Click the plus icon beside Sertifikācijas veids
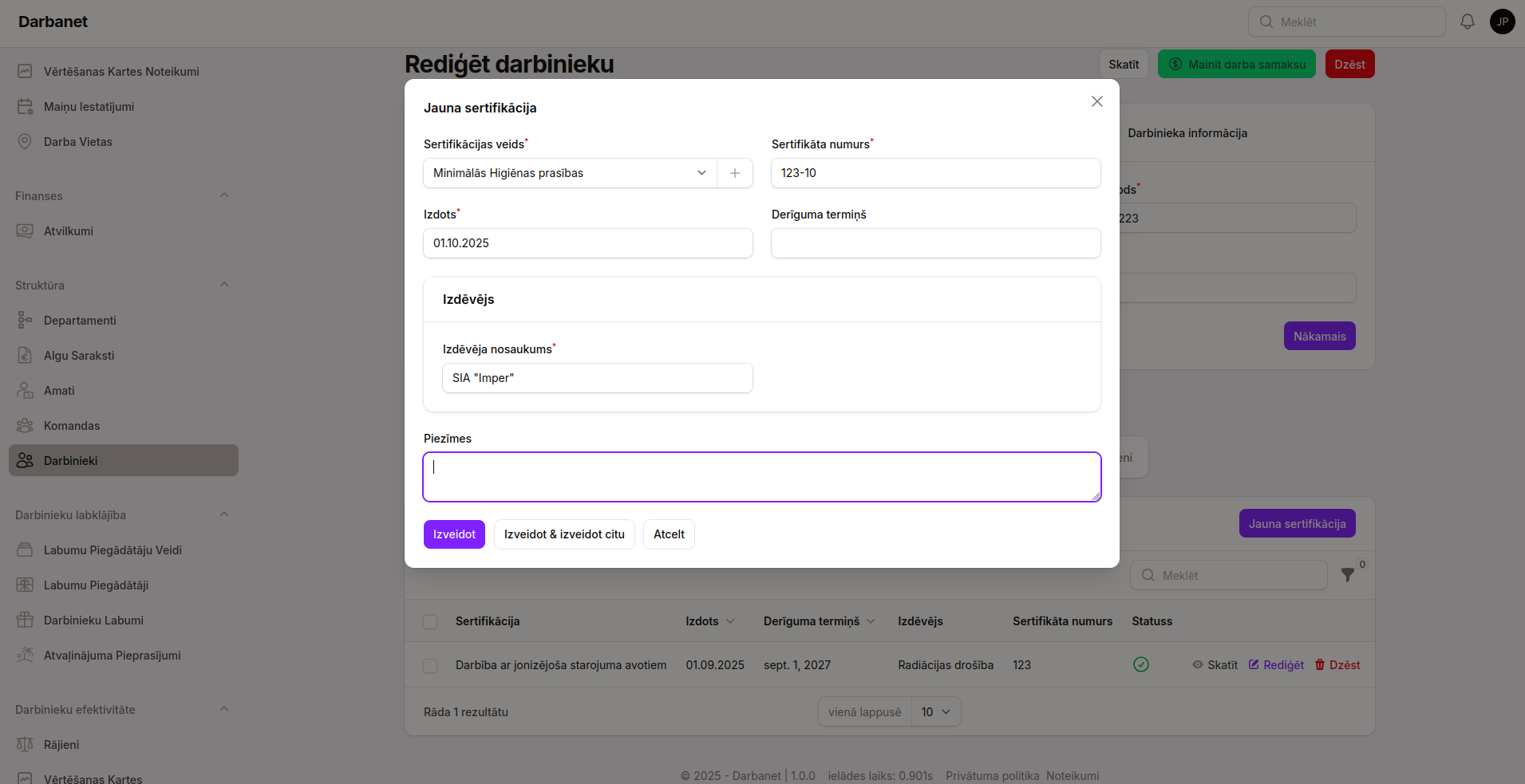 click(x=735, y=173)
